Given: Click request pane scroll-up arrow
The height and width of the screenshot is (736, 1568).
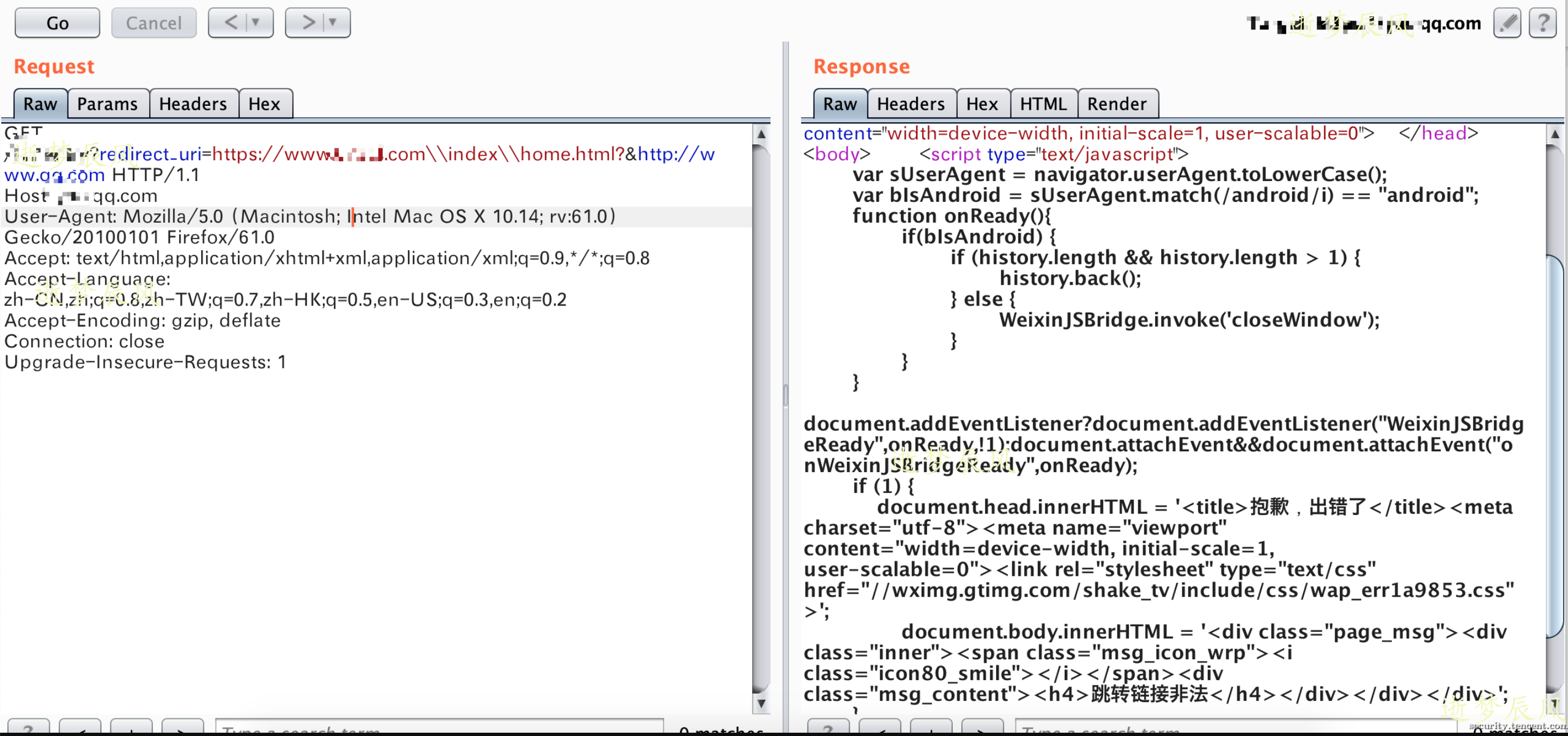Looking at the screenshot, I should coord(761,134).
